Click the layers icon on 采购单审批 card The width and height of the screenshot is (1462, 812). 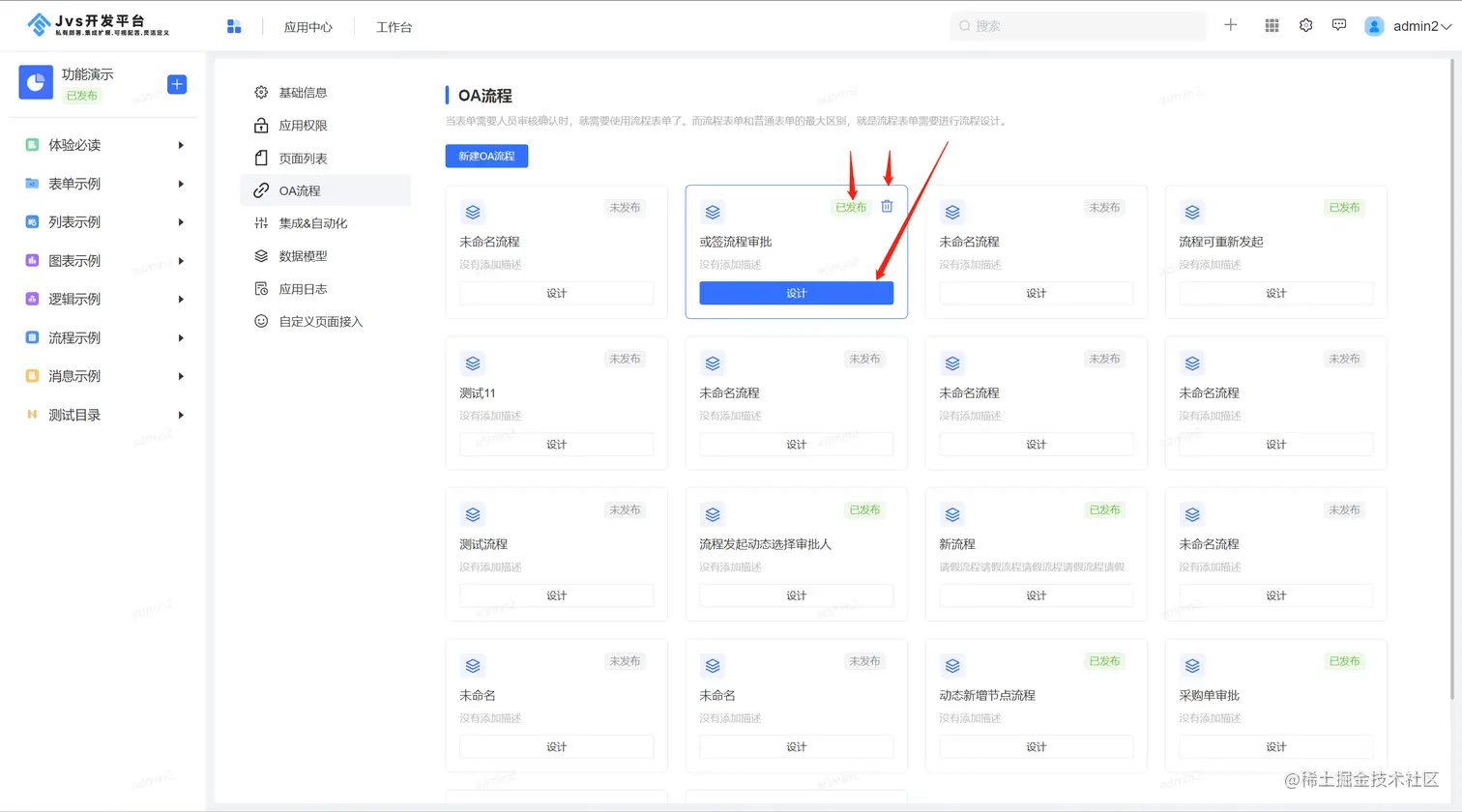tap(1192, 666)
